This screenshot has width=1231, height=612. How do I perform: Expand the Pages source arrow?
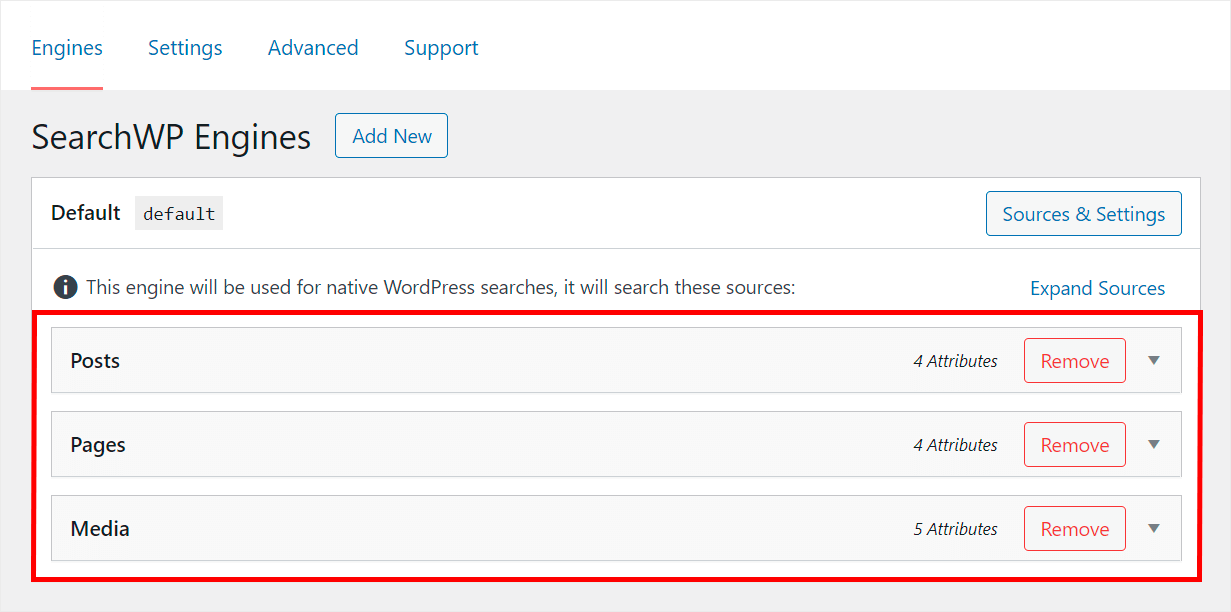click(1154, 445)
